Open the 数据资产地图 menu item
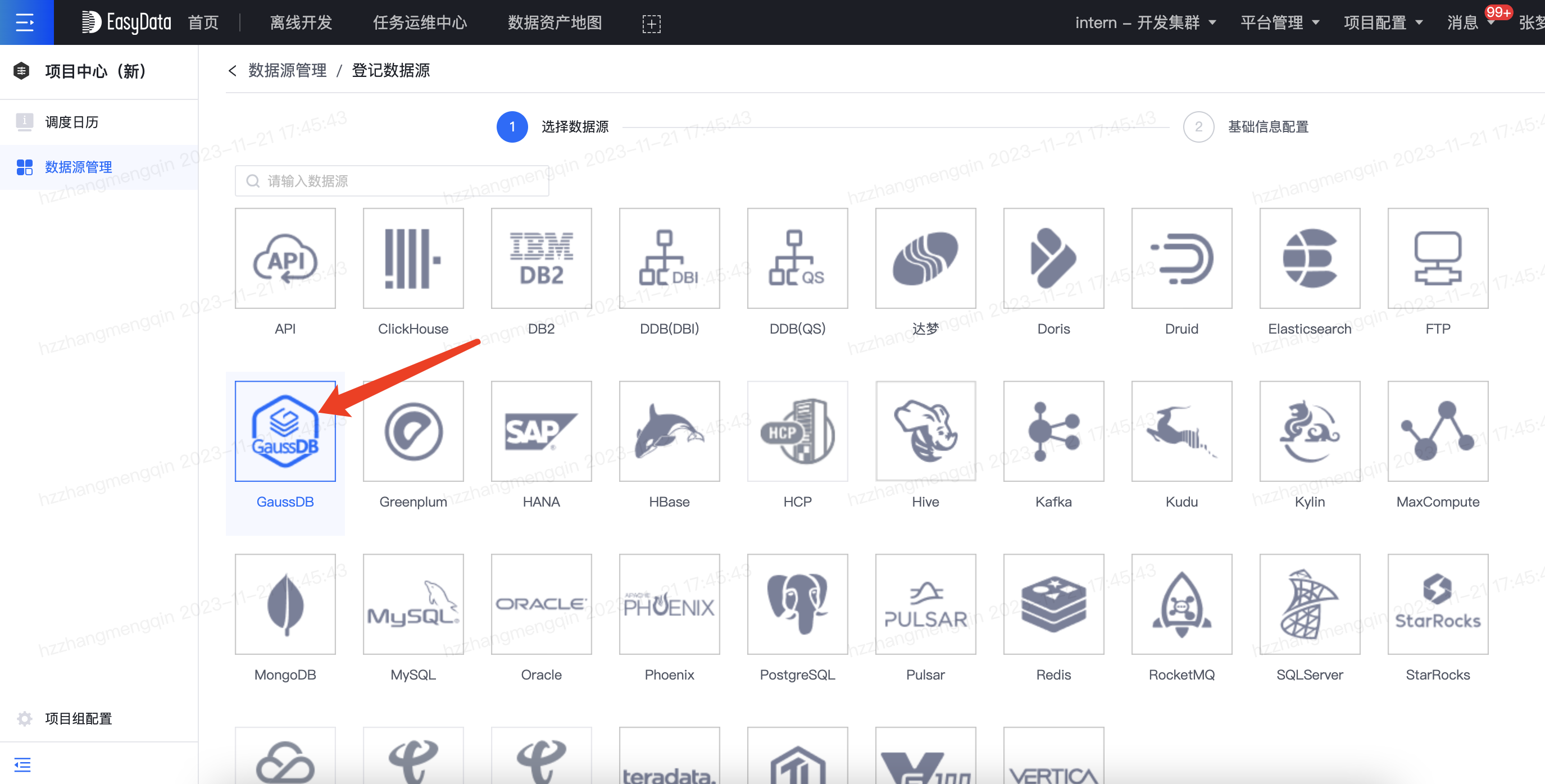Image resolution: width=1545 pixels, height=784 pixels. (x=555, y=23)
